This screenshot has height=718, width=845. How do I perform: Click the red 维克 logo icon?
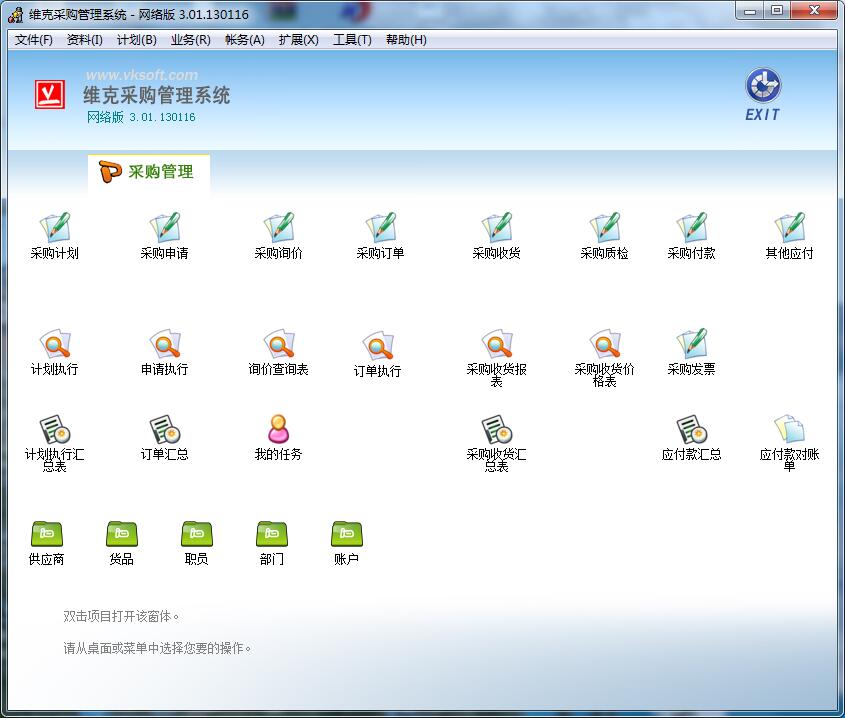(50, 94)
